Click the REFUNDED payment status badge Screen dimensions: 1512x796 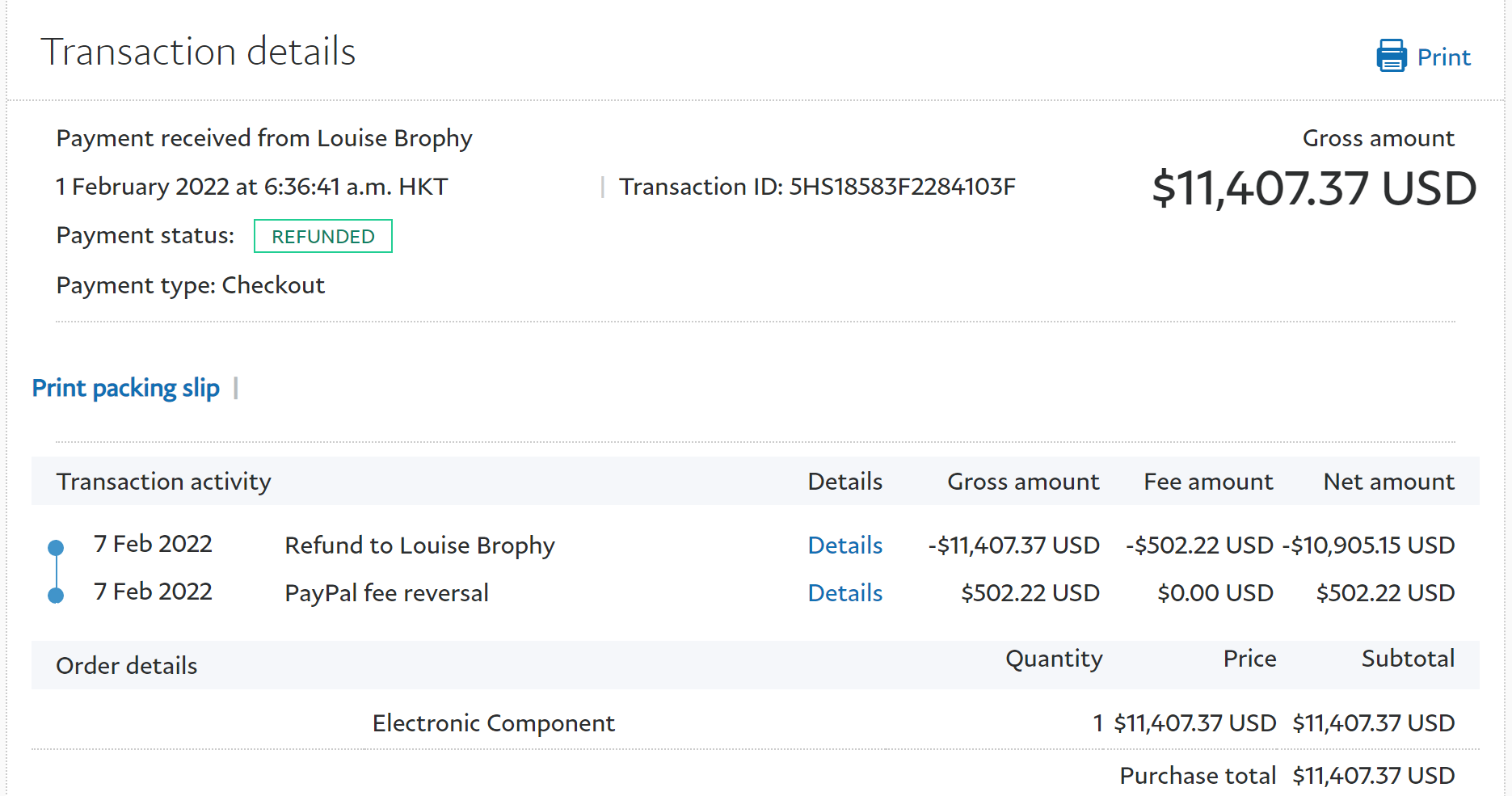point(322,236)
